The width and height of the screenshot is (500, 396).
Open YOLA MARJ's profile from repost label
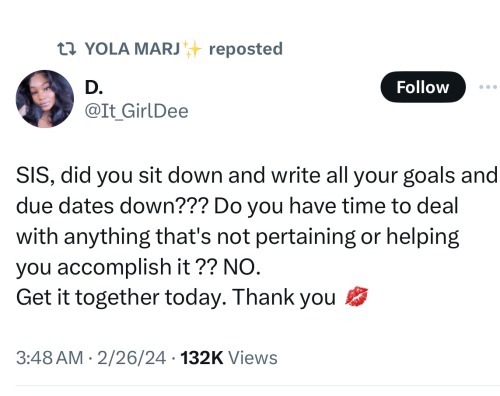click(132, 49)
